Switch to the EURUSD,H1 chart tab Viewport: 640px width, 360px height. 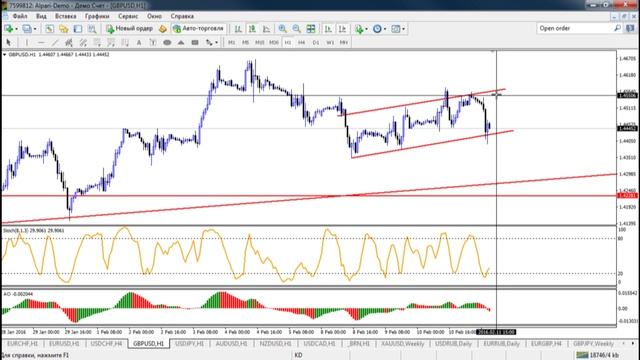[64, 344]
